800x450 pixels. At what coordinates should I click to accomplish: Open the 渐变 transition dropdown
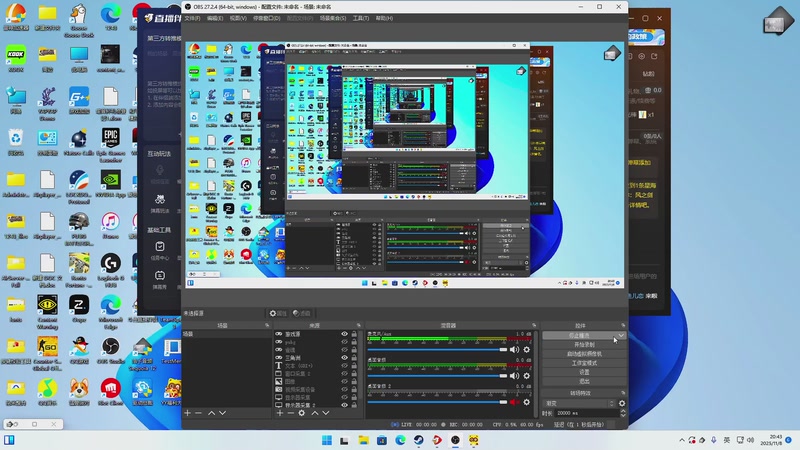[x=580, y=403]
